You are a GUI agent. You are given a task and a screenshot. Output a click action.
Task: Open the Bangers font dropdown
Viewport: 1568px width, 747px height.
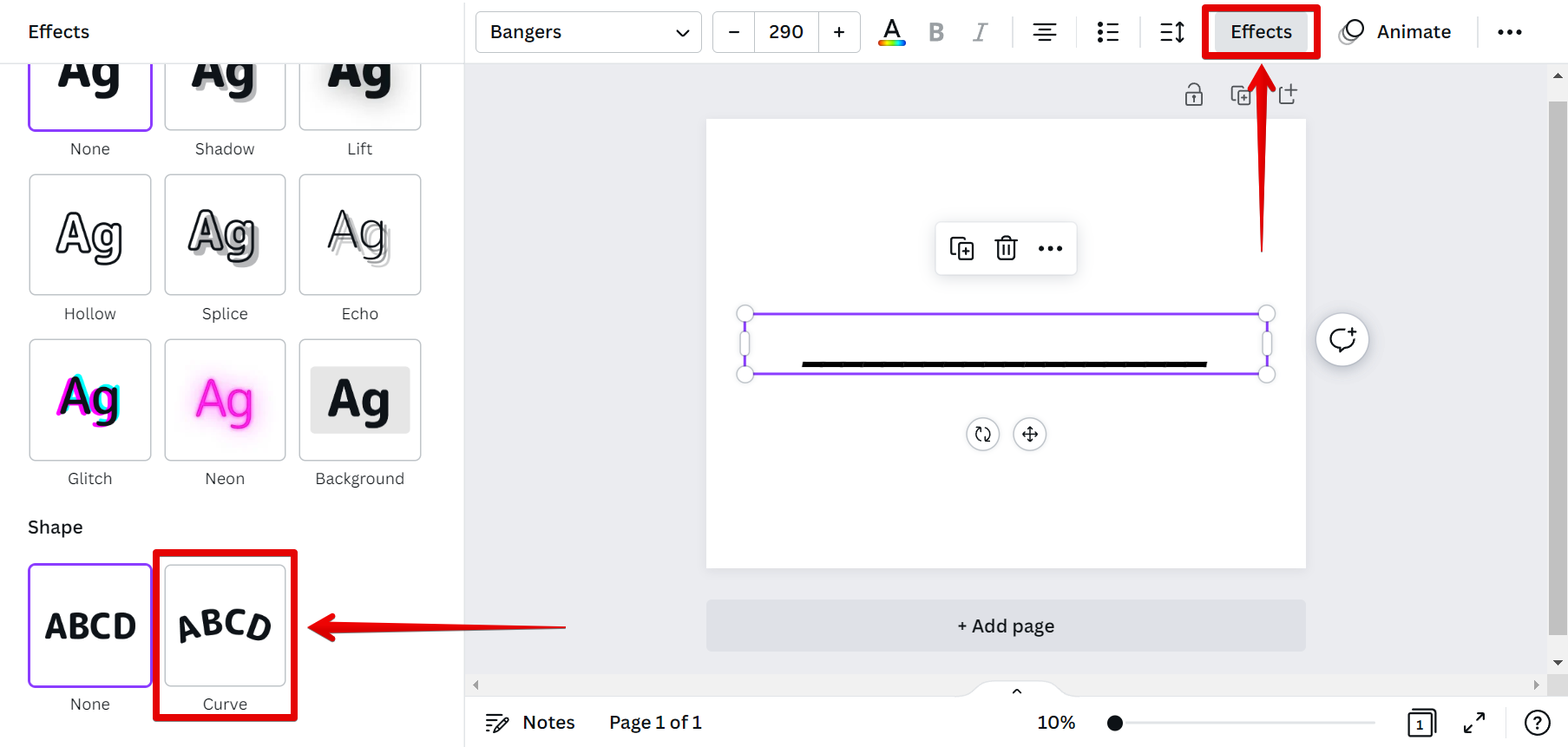point(588,32)
